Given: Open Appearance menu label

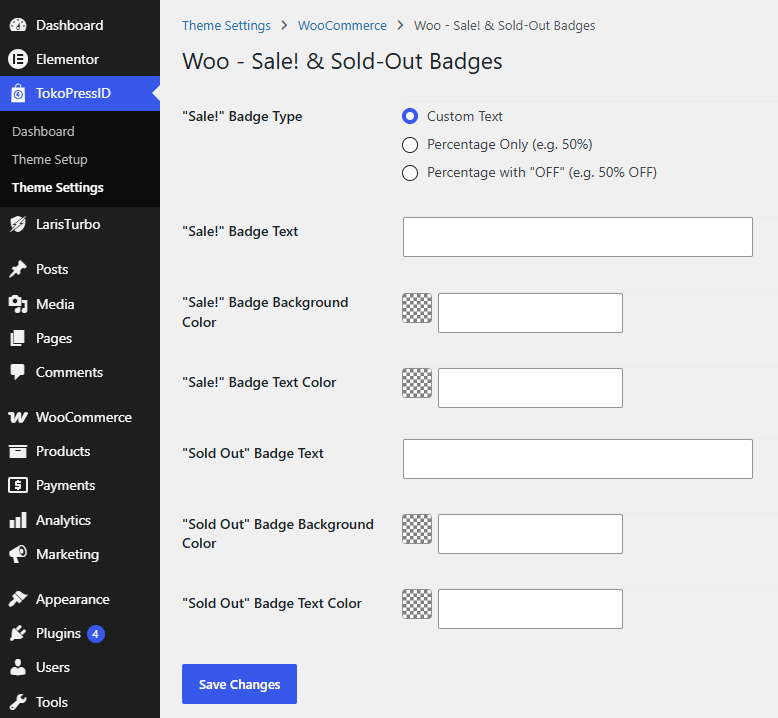Looking at the screenshot, I should 72,599.
